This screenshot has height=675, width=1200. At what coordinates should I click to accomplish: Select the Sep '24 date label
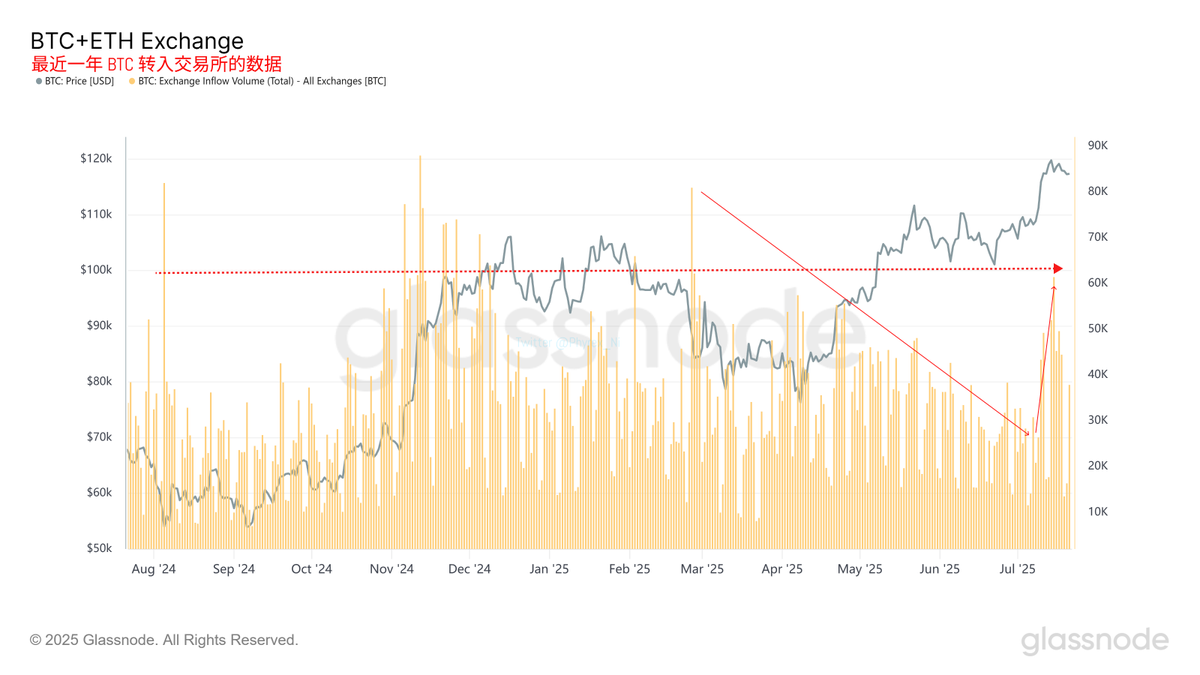(233, 569)
